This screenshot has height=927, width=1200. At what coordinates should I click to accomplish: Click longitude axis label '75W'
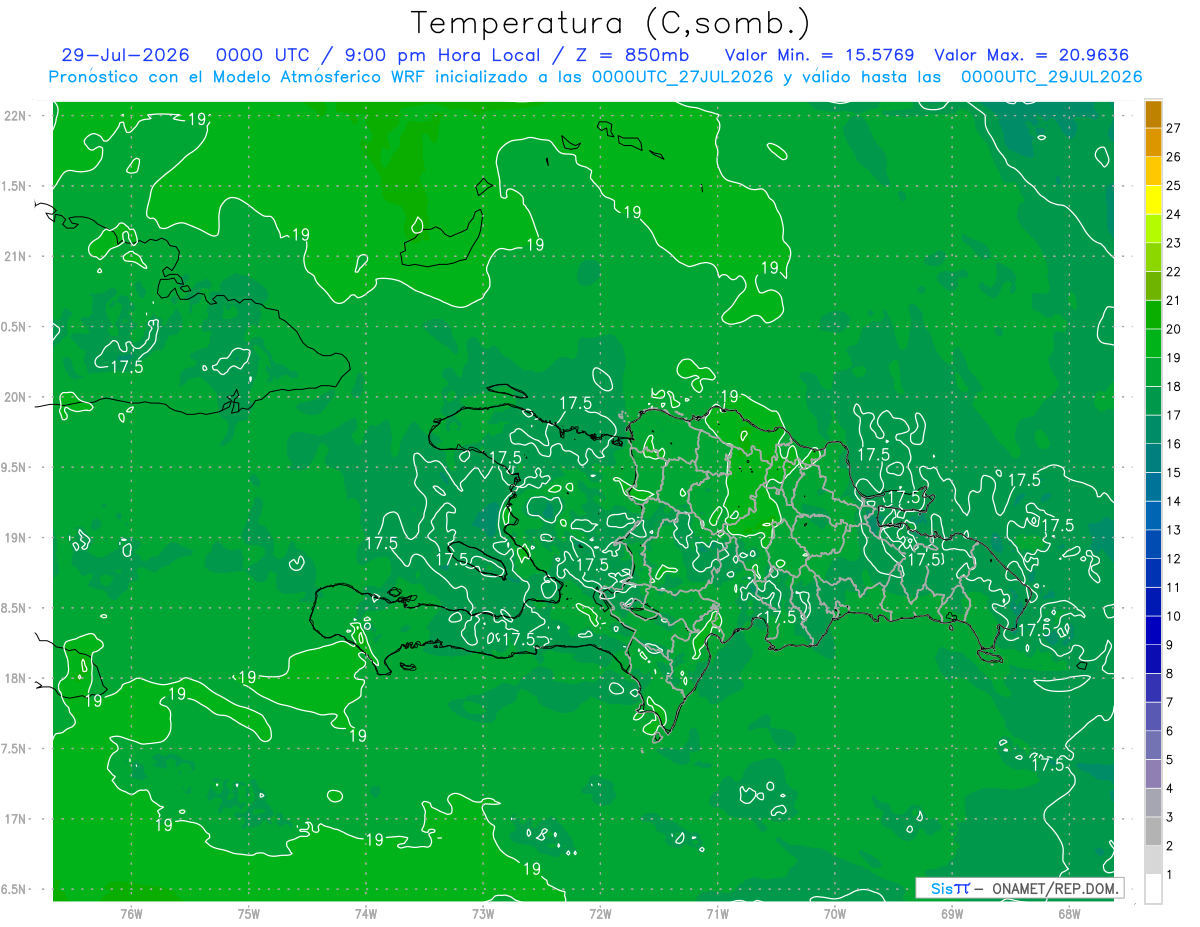click(x=248, y=913)
